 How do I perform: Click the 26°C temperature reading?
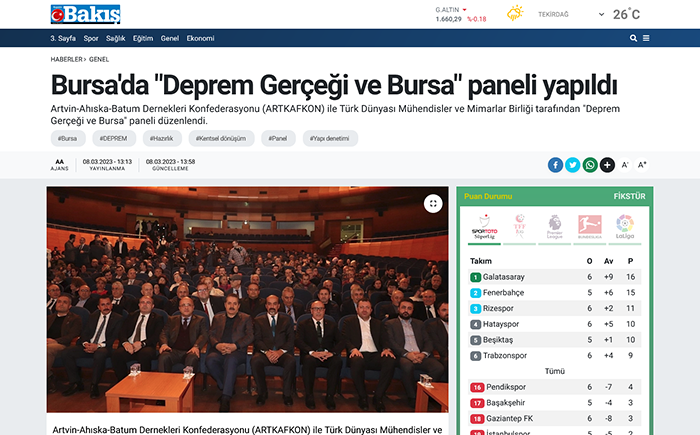point(626,14)
